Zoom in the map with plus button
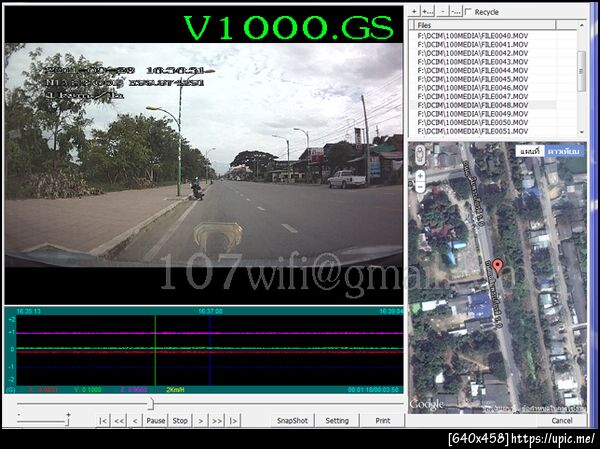The width and height of the screenshot is (600, 449). [x=420, y=176]
